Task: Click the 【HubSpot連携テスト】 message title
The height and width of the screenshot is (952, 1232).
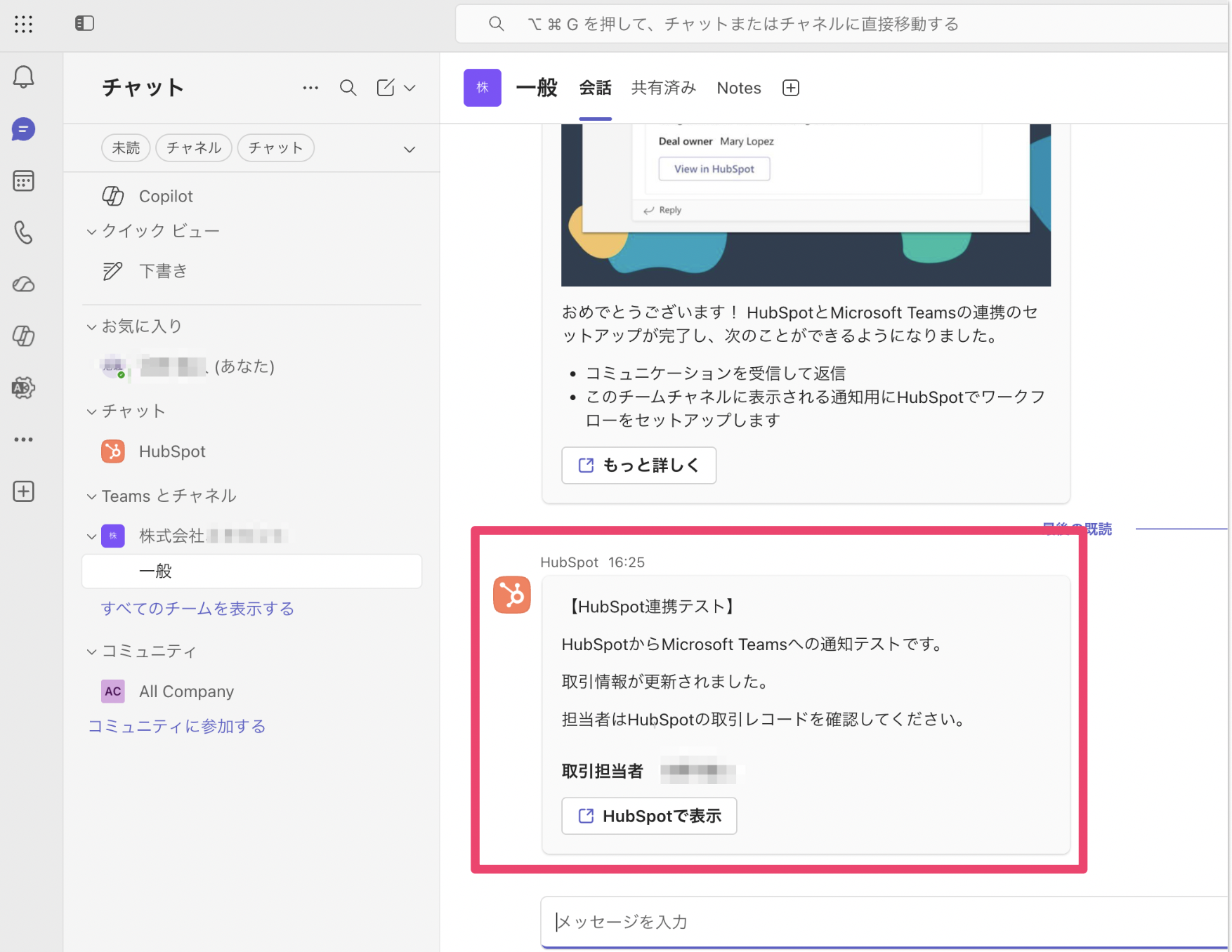Action: (651, 607)
